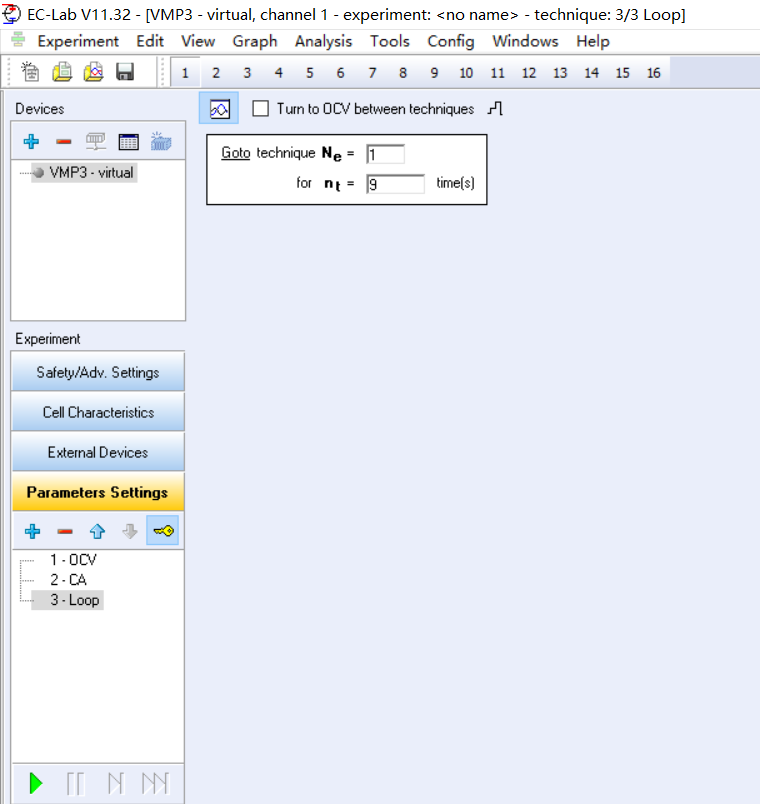Click the yellow key modify icon
The width and height of the screenshot is (761, 806).
click(163, 531)
